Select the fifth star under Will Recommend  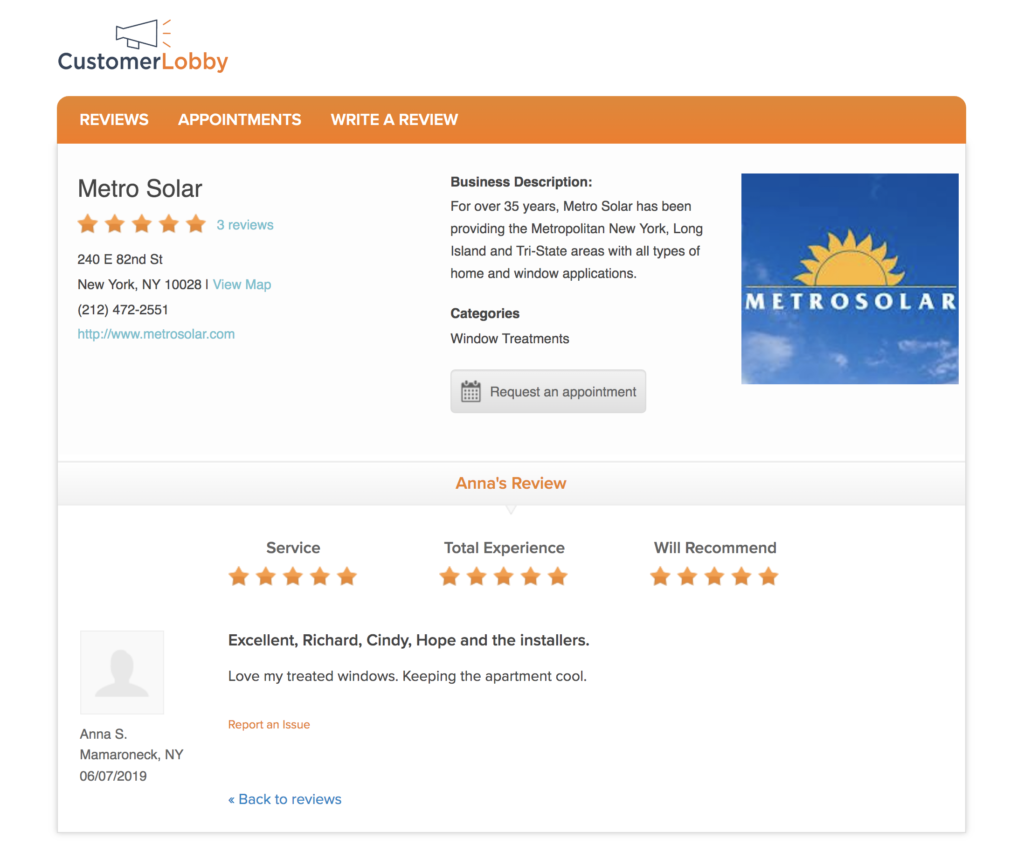(769, 576)
